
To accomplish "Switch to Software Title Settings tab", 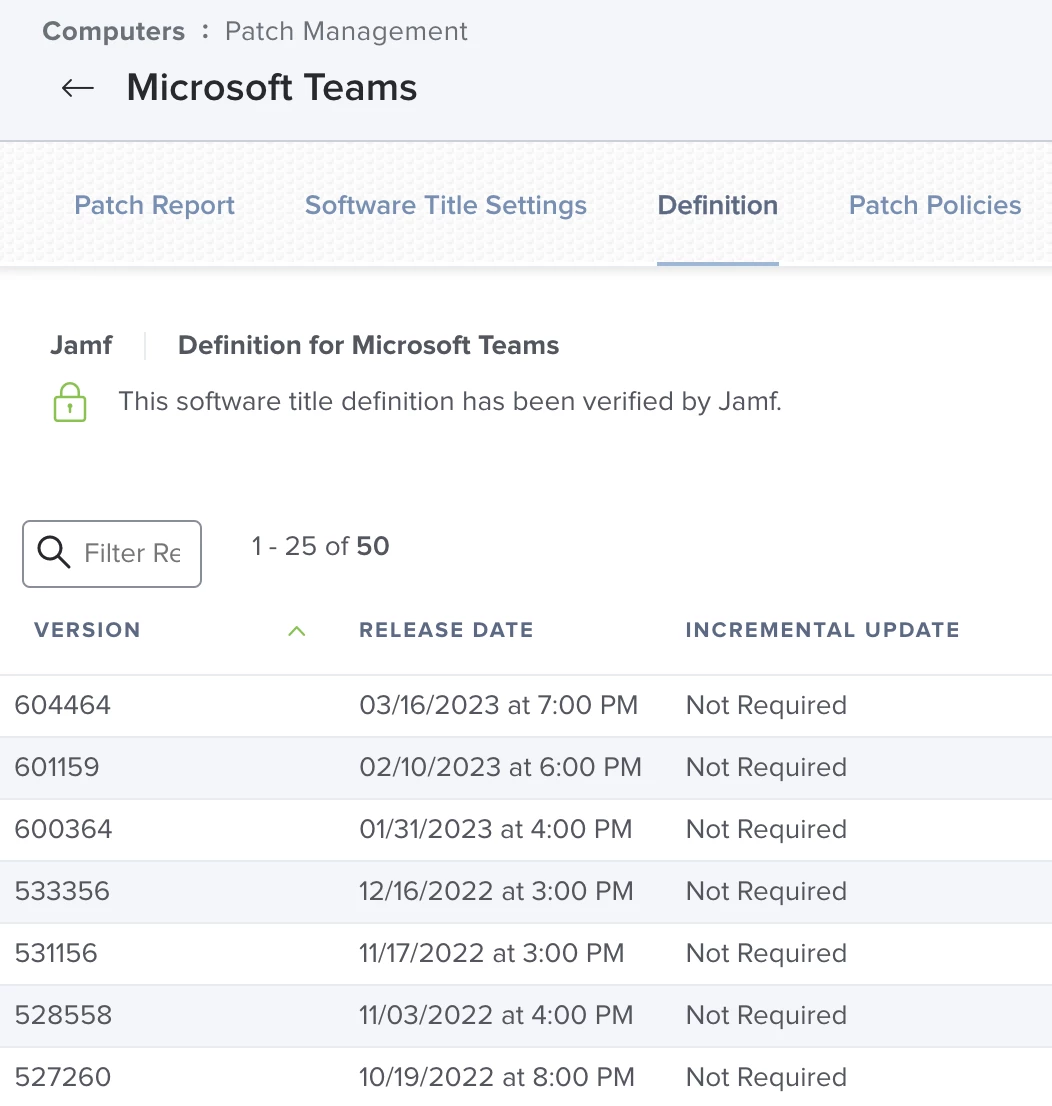I will pyautogui.click(x=446, y=205).
